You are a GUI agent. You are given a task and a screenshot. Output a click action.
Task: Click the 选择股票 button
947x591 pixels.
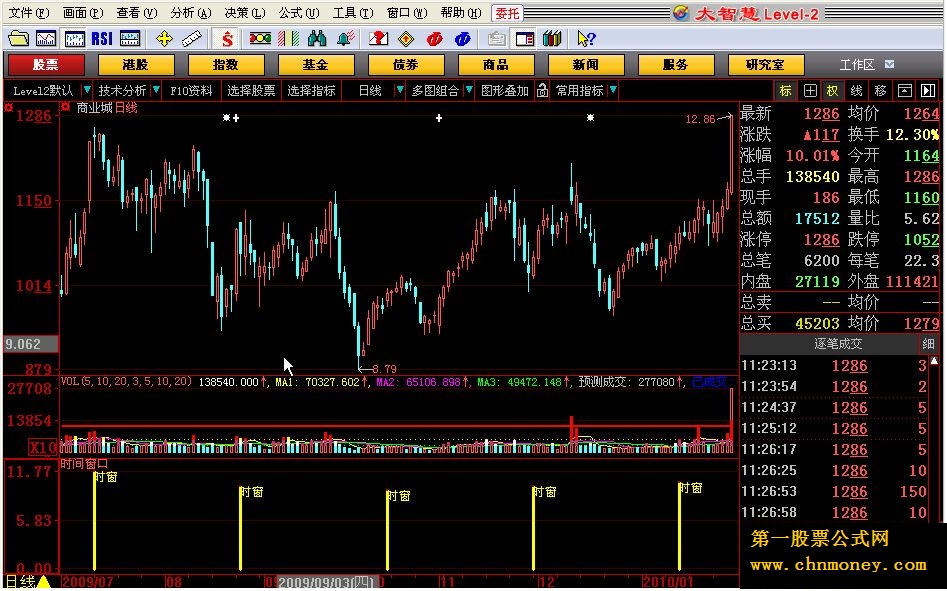(251, 91)
